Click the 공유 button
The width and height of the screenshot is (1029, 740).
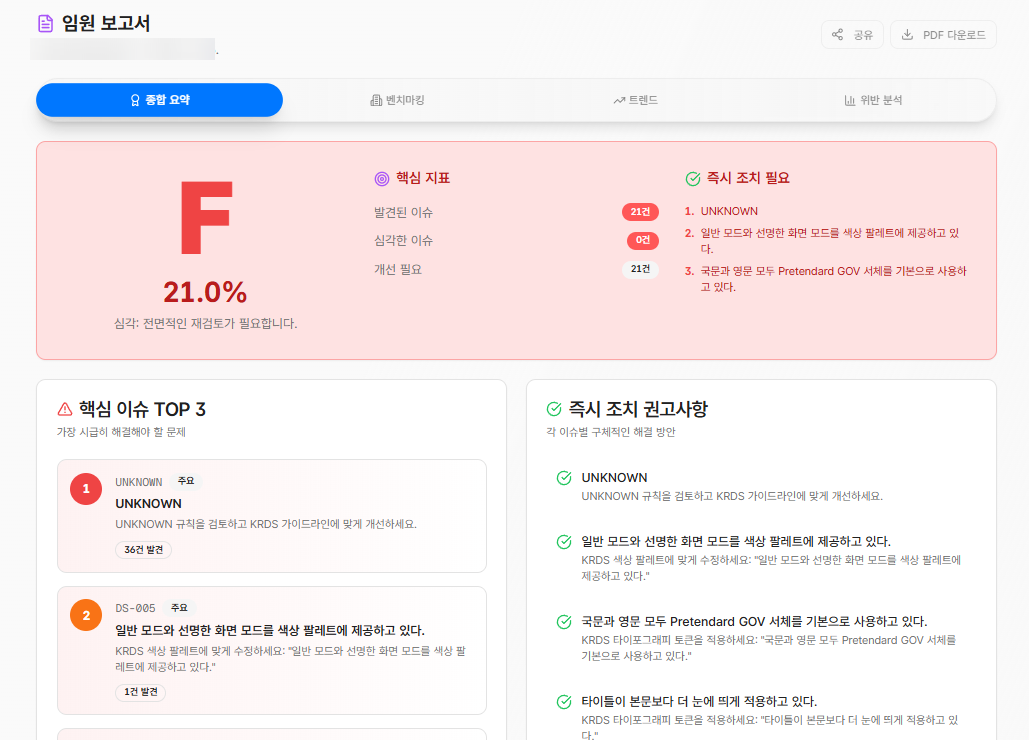(x=852, y=35)
